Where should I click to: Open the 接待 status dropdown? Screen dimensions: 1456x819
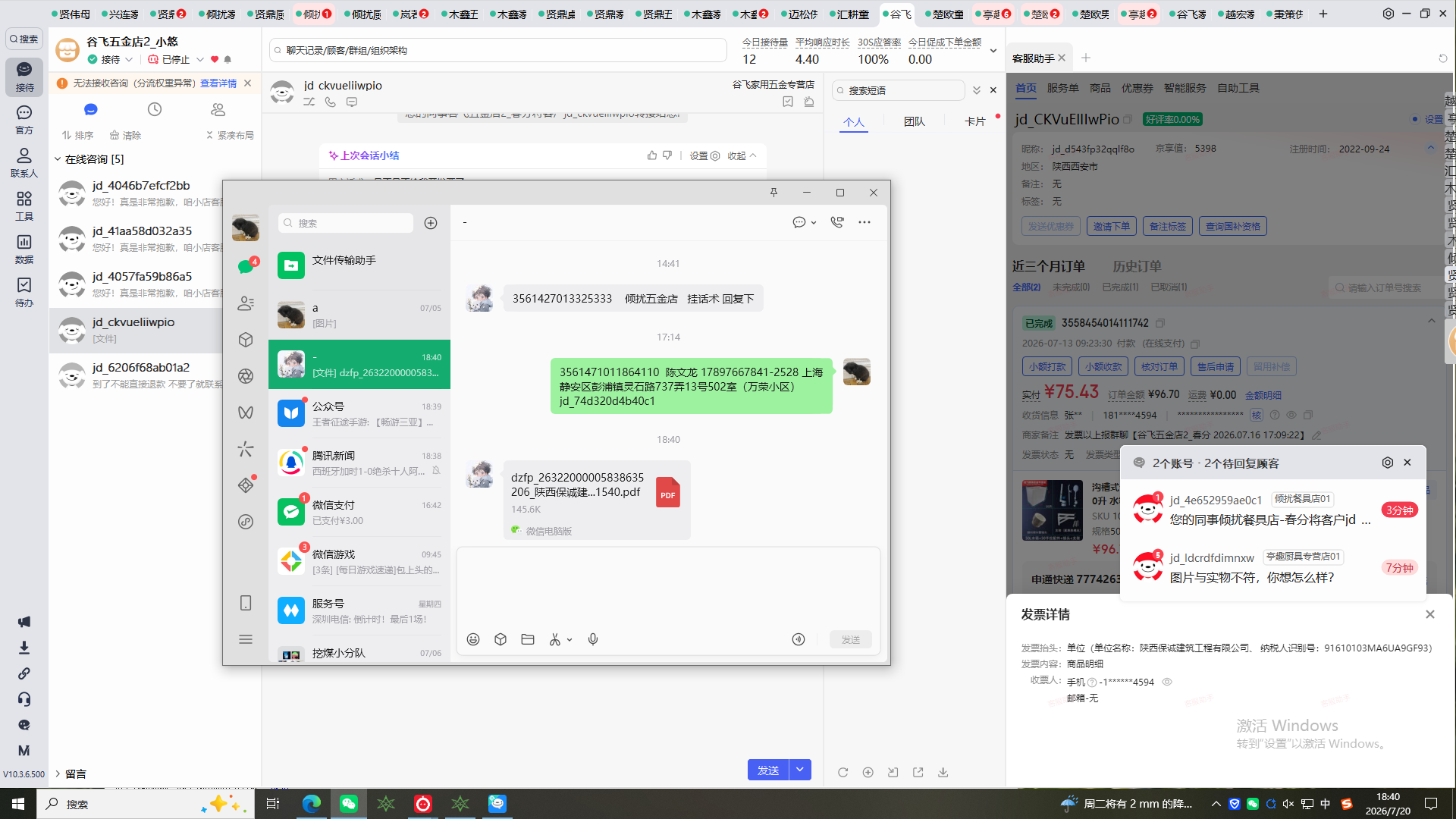[129, 59]
